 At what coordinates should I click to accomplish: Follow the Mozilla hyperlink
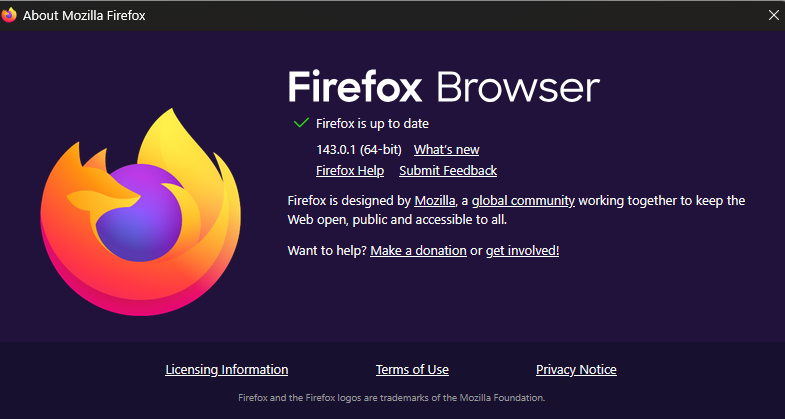435,201
